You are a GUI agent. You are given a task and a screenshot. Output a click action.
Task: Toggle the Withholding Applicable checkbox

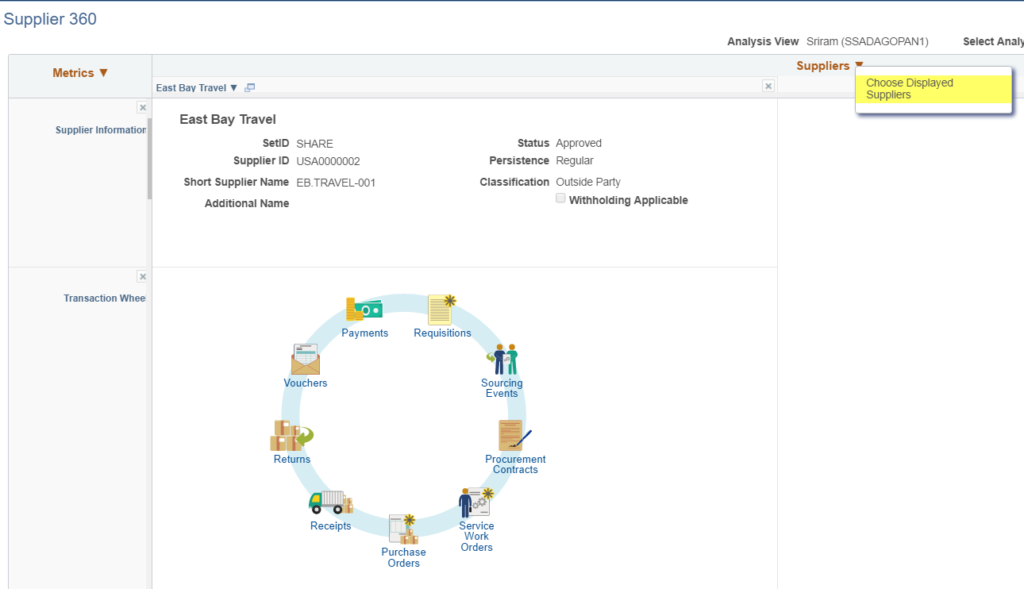tap(560, 199)
